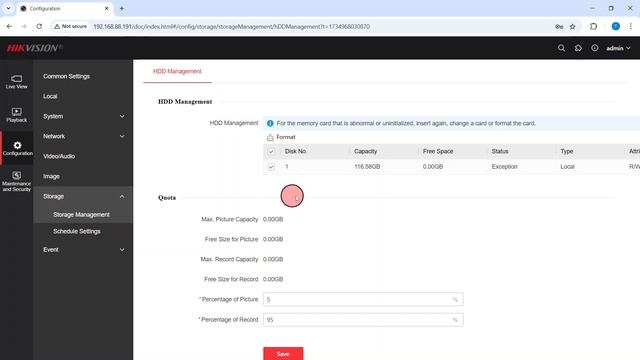Viewport: 640px width, 360px height.
Task: Open the plugin icon in header
Action: (578, 48)
